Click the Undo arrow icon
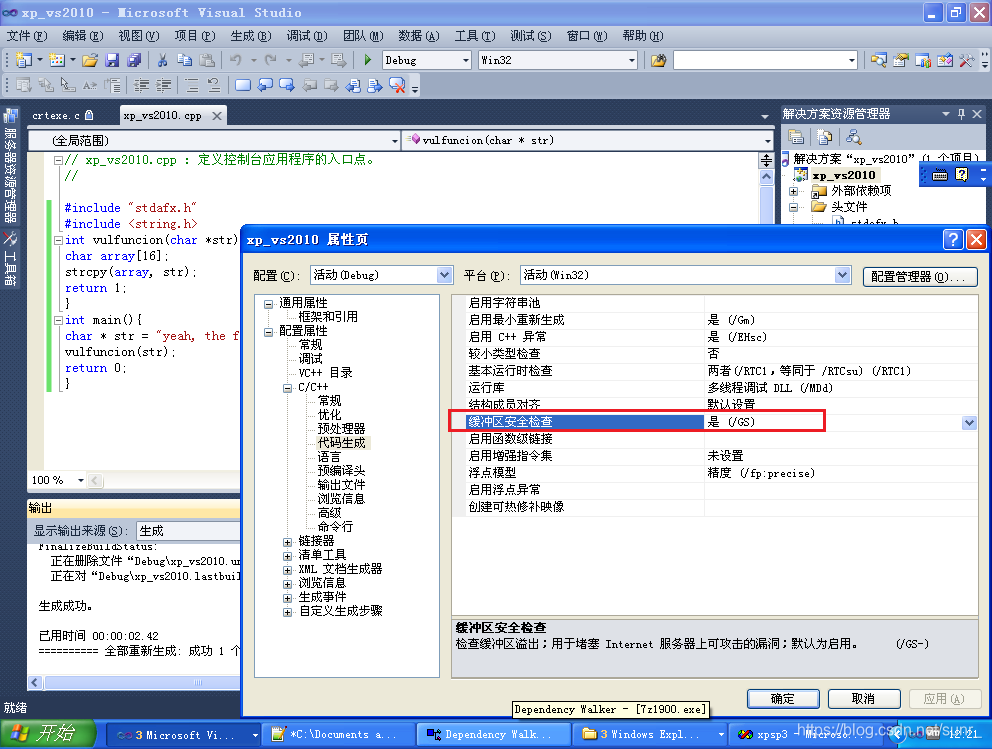 coord(235,60)
